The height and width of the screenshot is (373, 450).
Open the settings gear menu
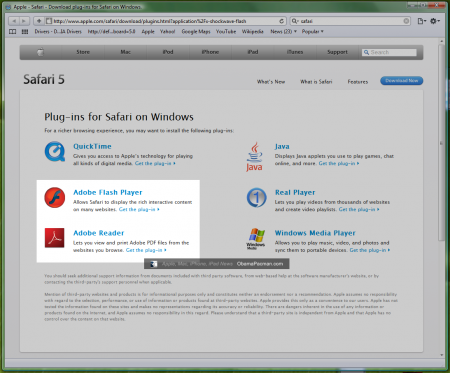[x=435, y=21]
